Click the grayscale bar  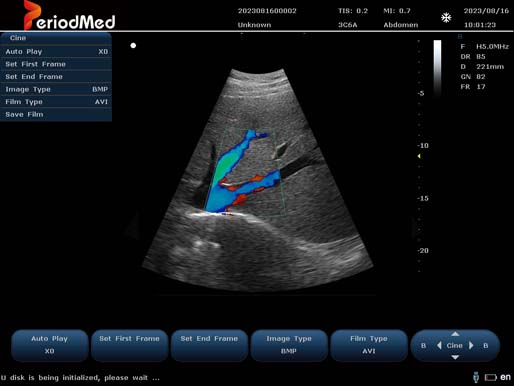(437, 68)
